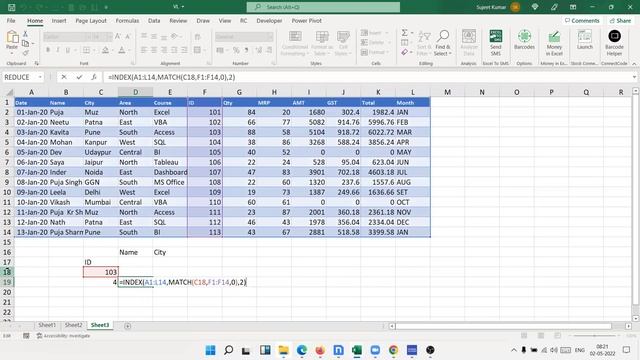
Task: Click the Comma Style icon
Action: [x=247, y=50]
